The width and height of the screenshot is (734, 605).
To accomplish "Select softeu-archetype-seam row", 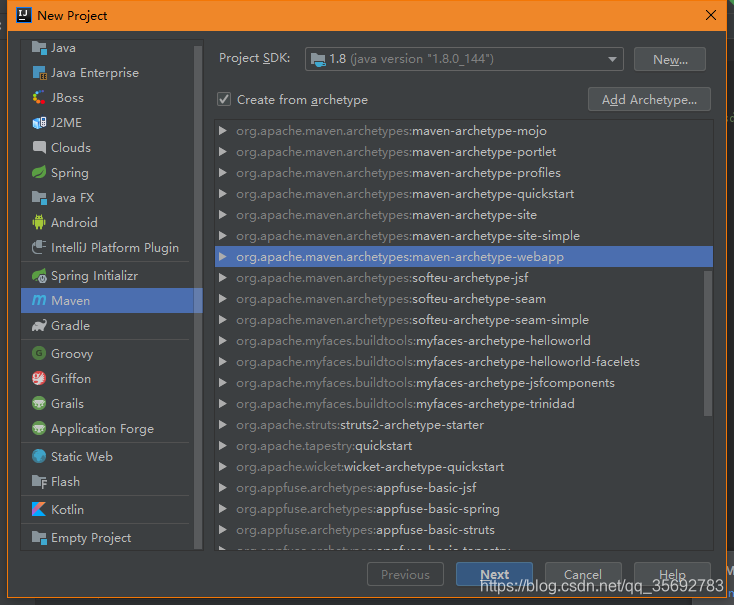I will (464, 299).
